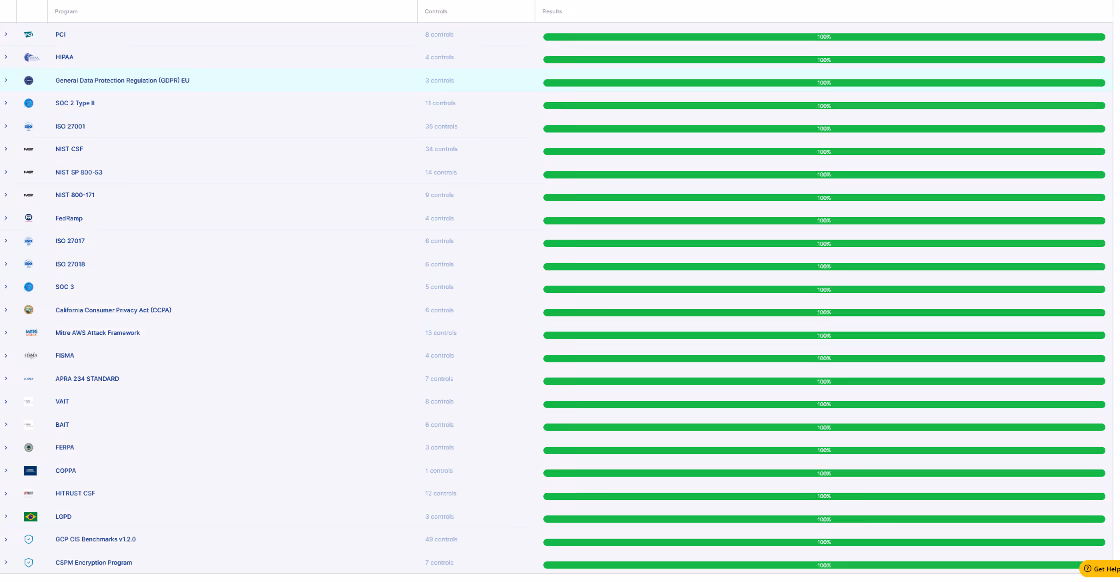Click the Results column header
This screenshot has width=1120, height=582.
tap(552, 11)
